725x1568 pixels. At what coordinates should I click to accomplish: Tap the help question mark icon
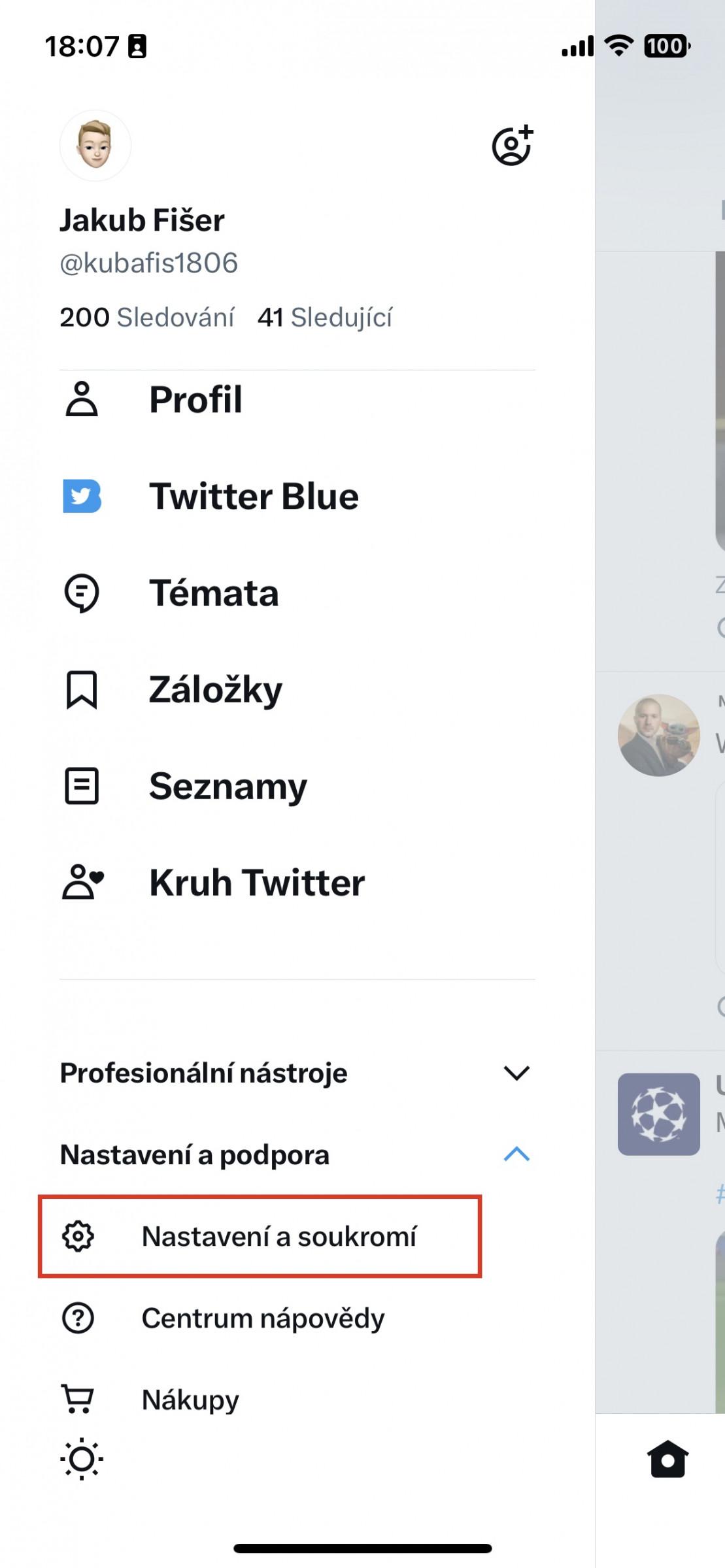[78, 1318]
